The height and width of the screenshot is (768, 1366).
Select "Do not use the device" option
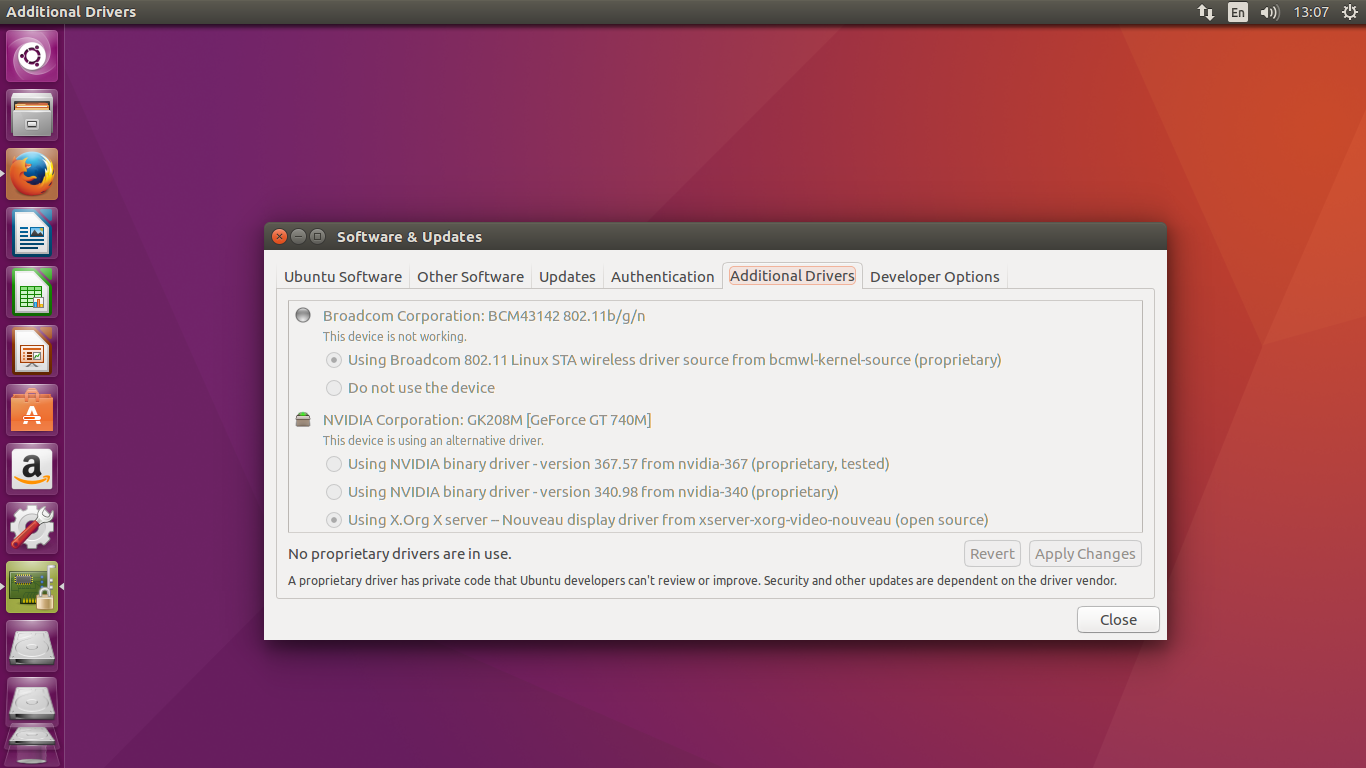tap(334, 388)
